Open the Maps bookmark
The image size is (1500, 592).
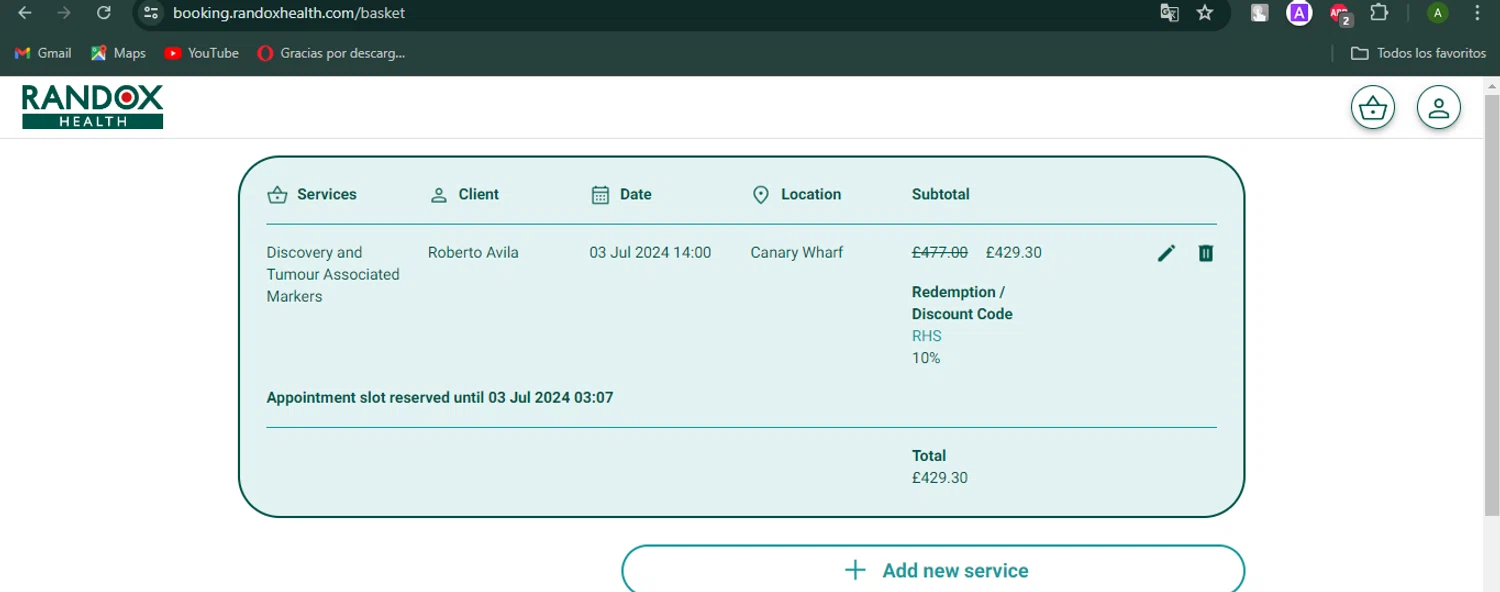click(x=118, y=53)
